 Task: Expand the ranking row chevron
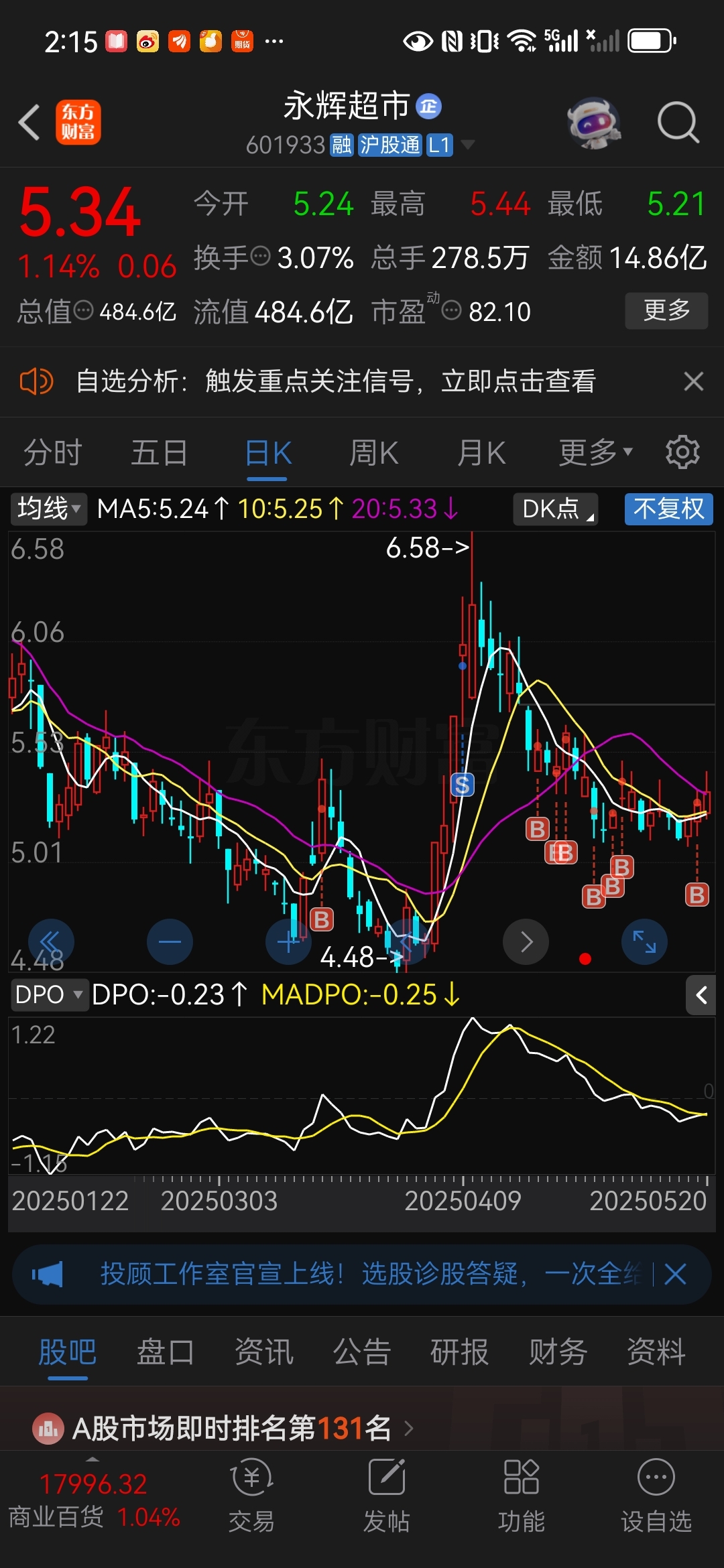point(409,1429)
